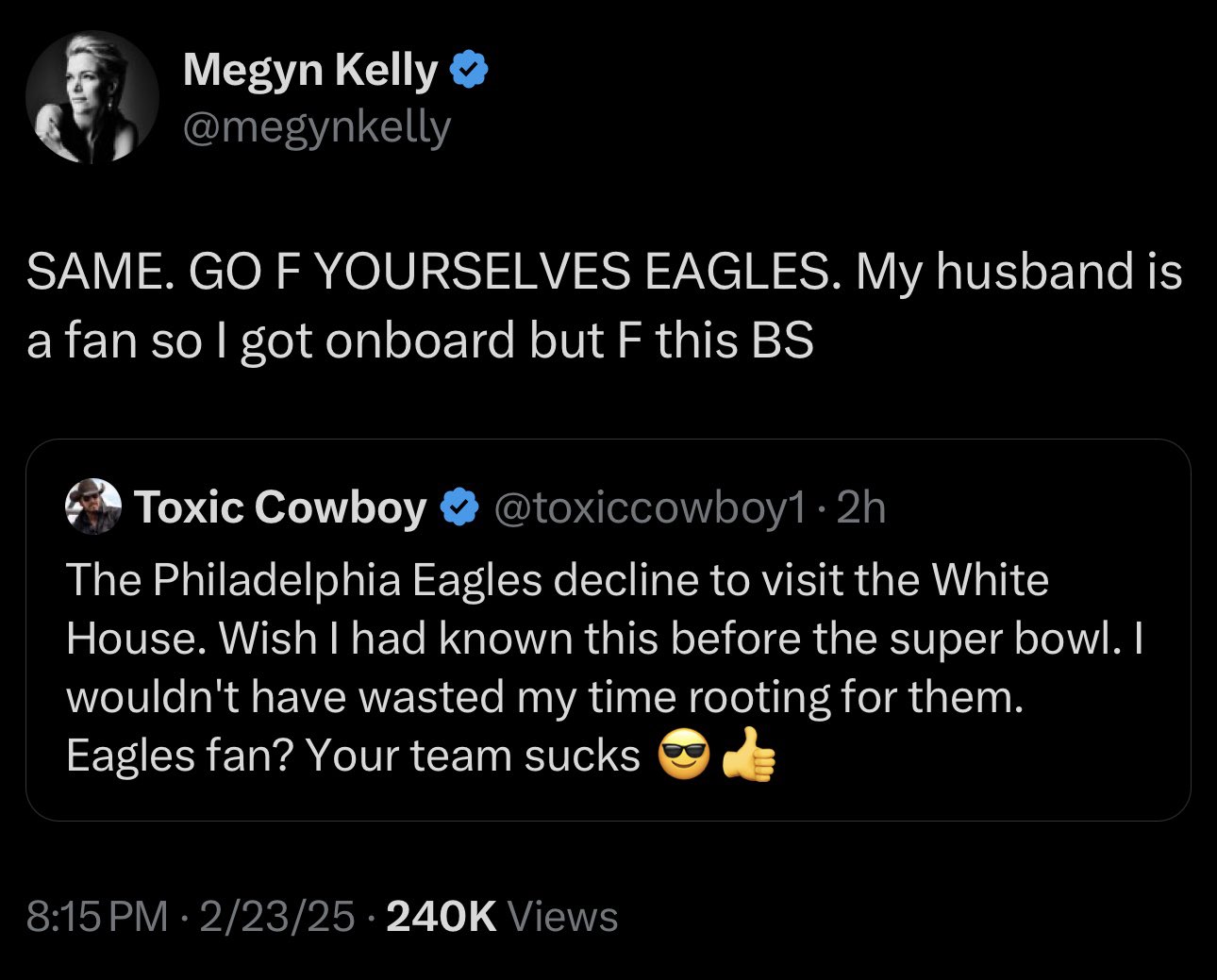Click Megyn Kelly's blue verified badge
This screenshot has height=980, width=1217.
pyautogui.click(x=471, y=71)
